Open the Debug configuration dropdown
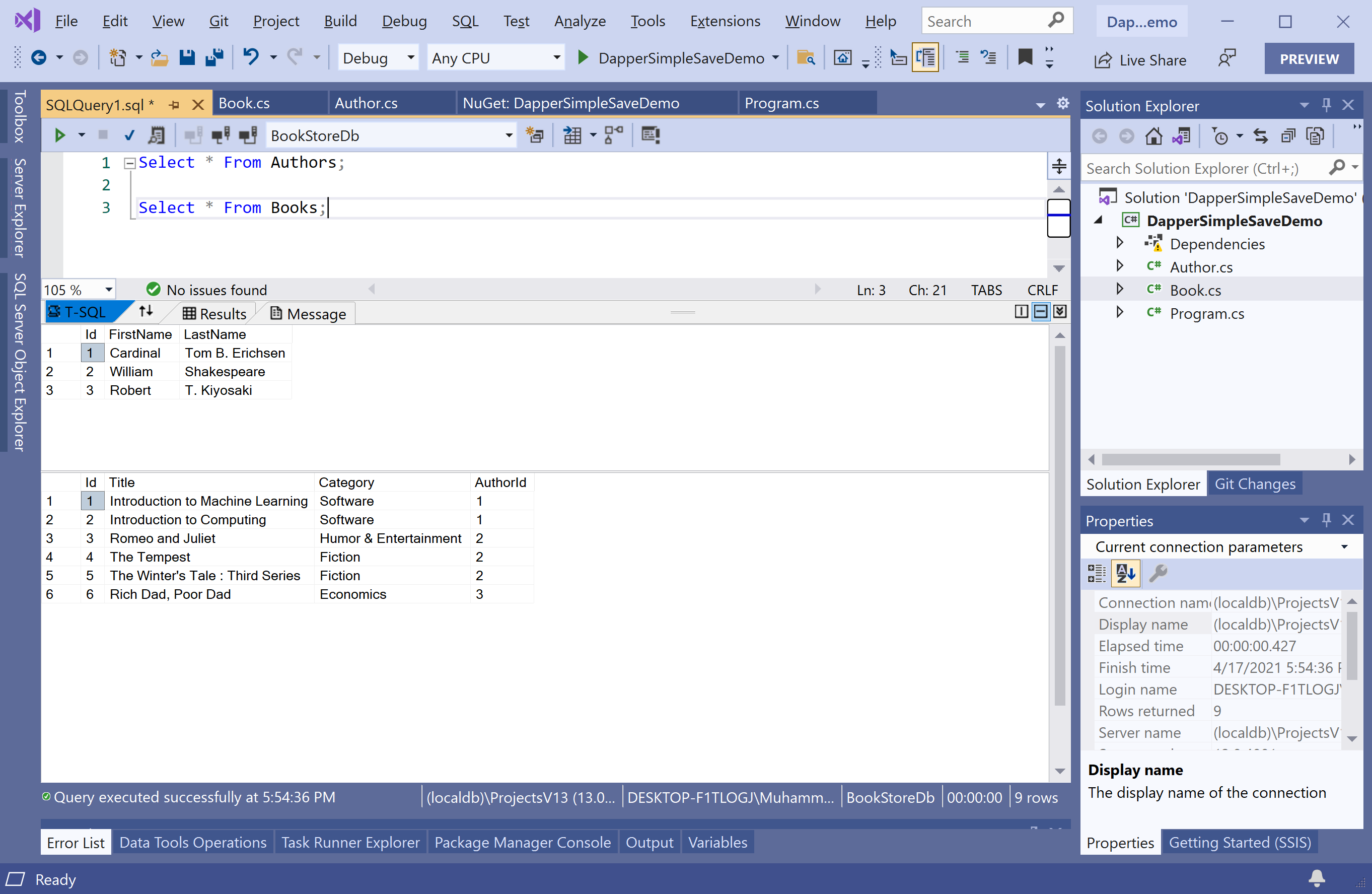 pyautogui.click(x=410, y=58)
